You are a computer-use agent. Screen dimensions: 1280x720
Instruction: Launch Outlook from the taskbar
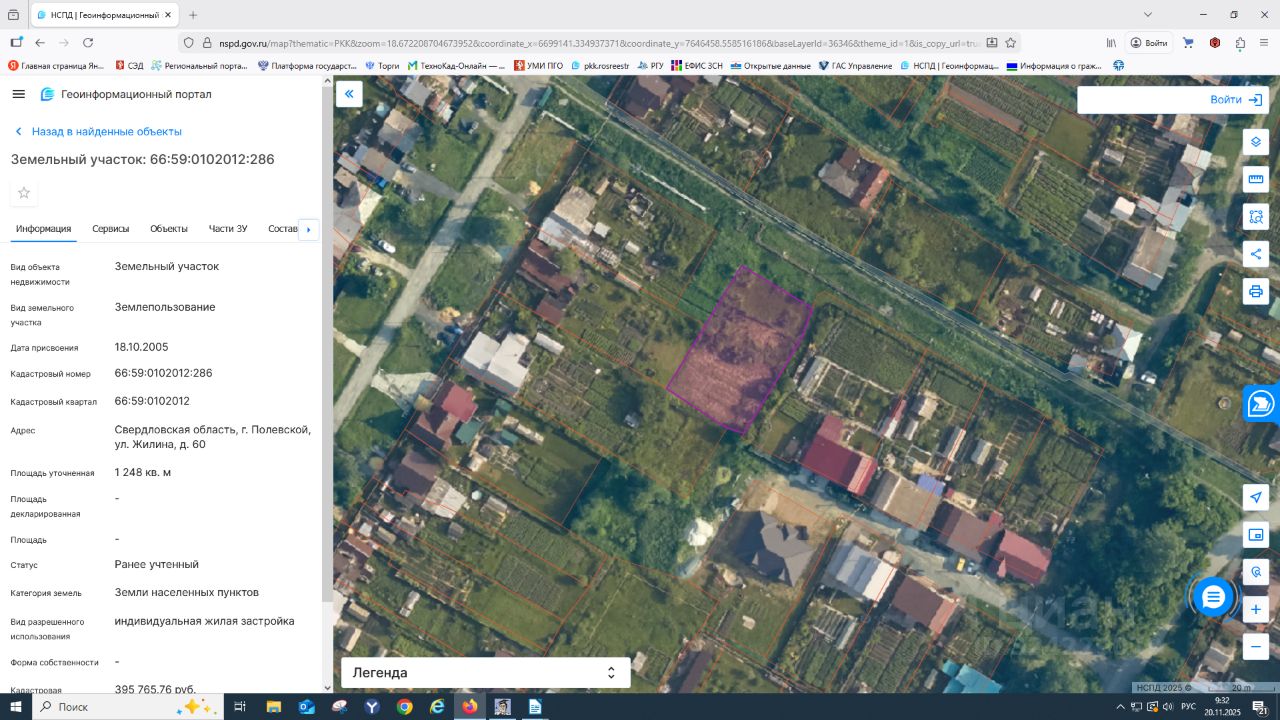[306, 707]
